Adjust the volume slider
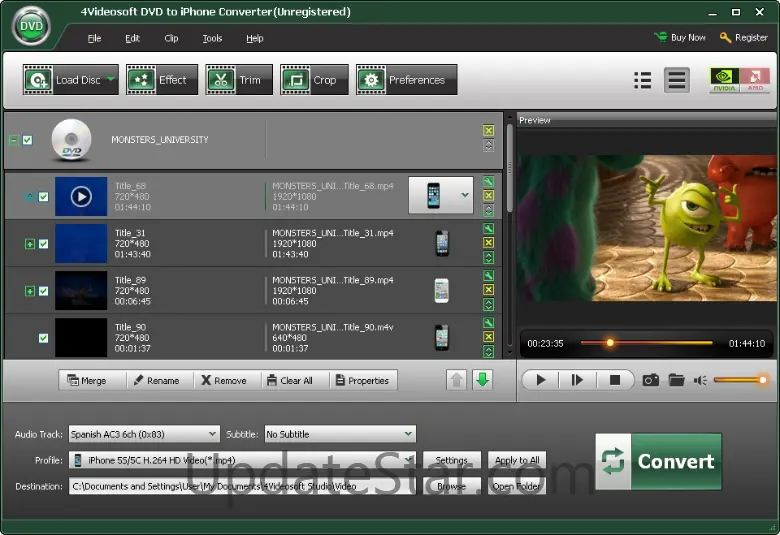This screenshot has height=535, width=780. point(740,380)
